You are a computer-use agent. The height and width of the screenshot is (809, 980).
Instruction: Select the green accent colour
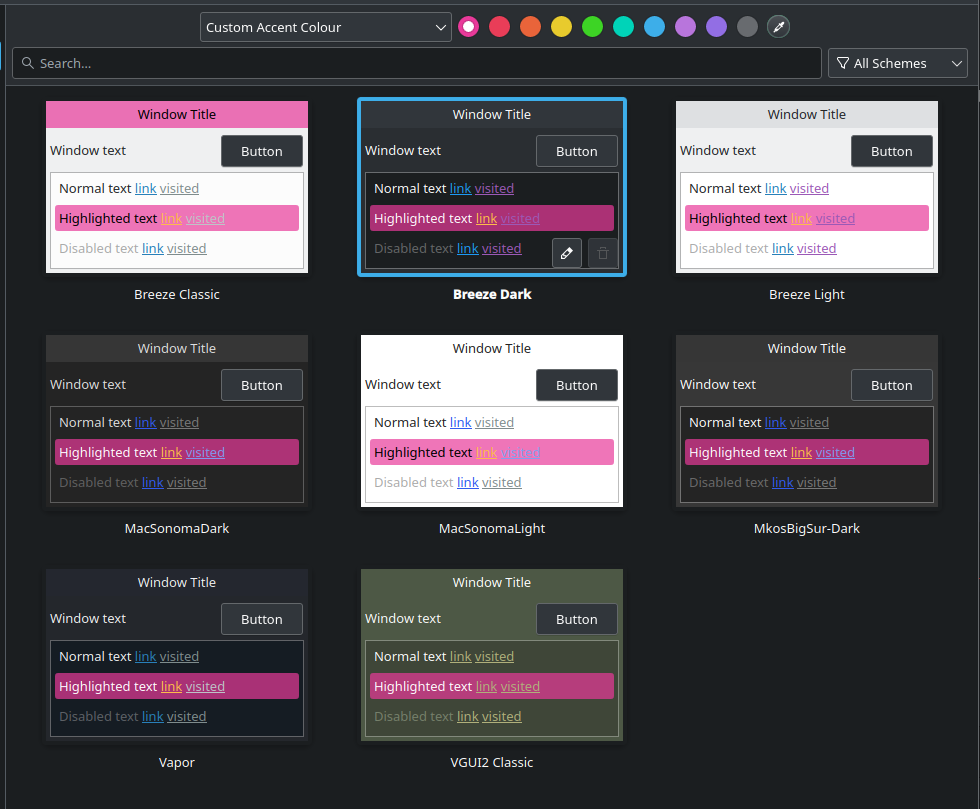[x=592, y=27]
